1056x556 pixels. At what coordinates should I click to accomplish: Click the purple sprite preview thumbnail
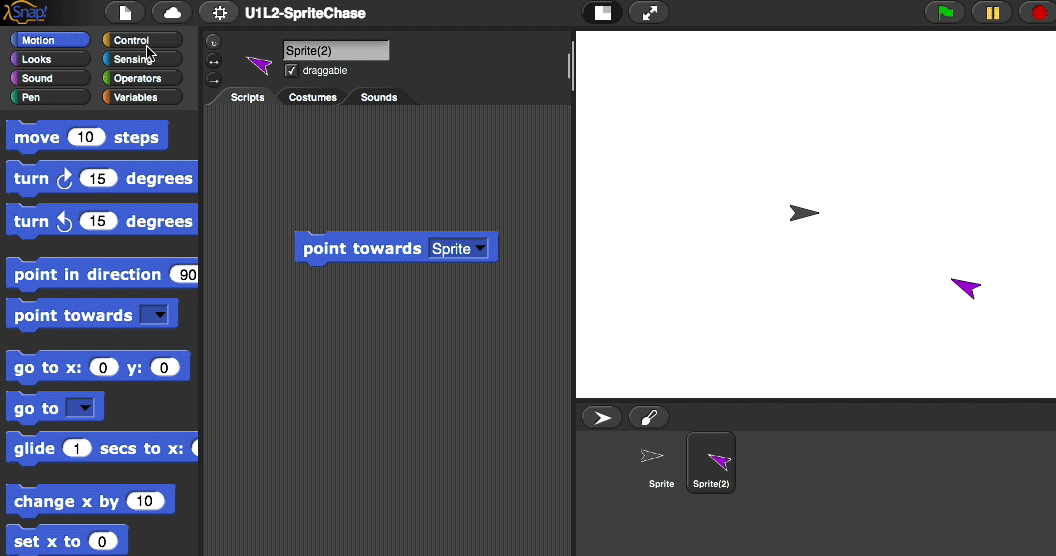pos(259,65)
